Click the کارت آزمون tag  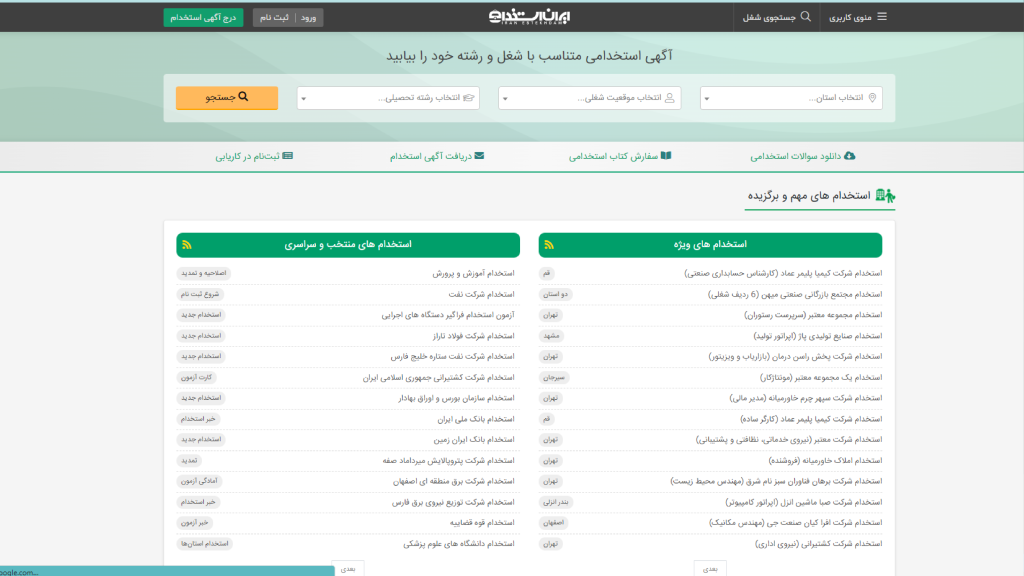(x=196, y=377)
